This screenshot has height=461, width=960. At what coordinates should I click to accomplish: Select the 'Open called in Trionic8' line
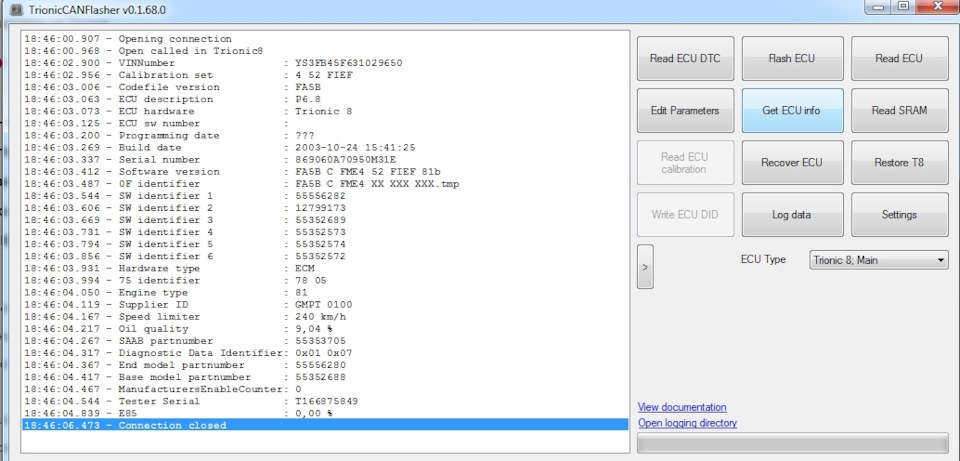pos(325,51)
